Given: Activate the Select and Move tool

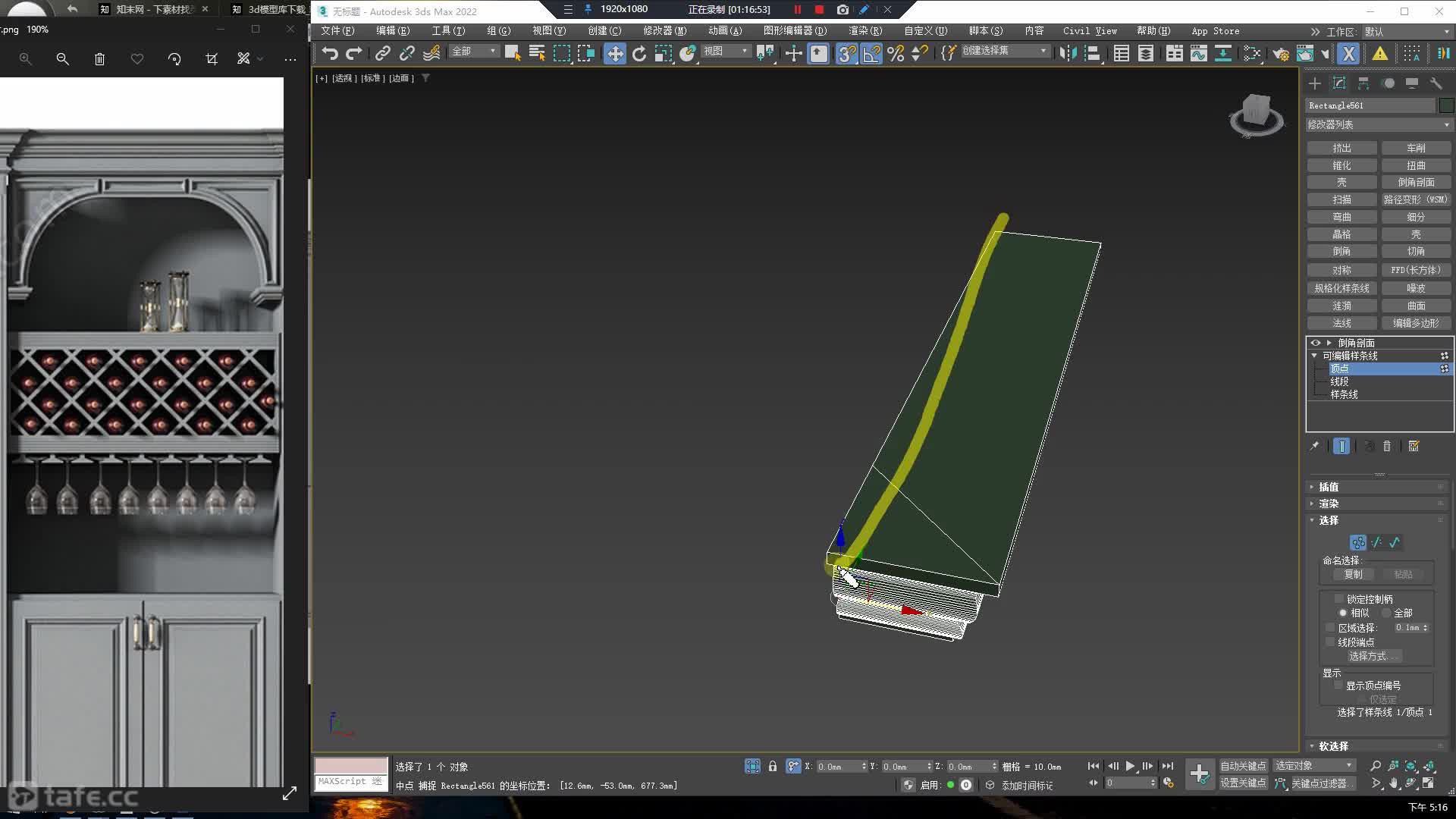Looking at the screenshot, I should (x=614, y=53).
